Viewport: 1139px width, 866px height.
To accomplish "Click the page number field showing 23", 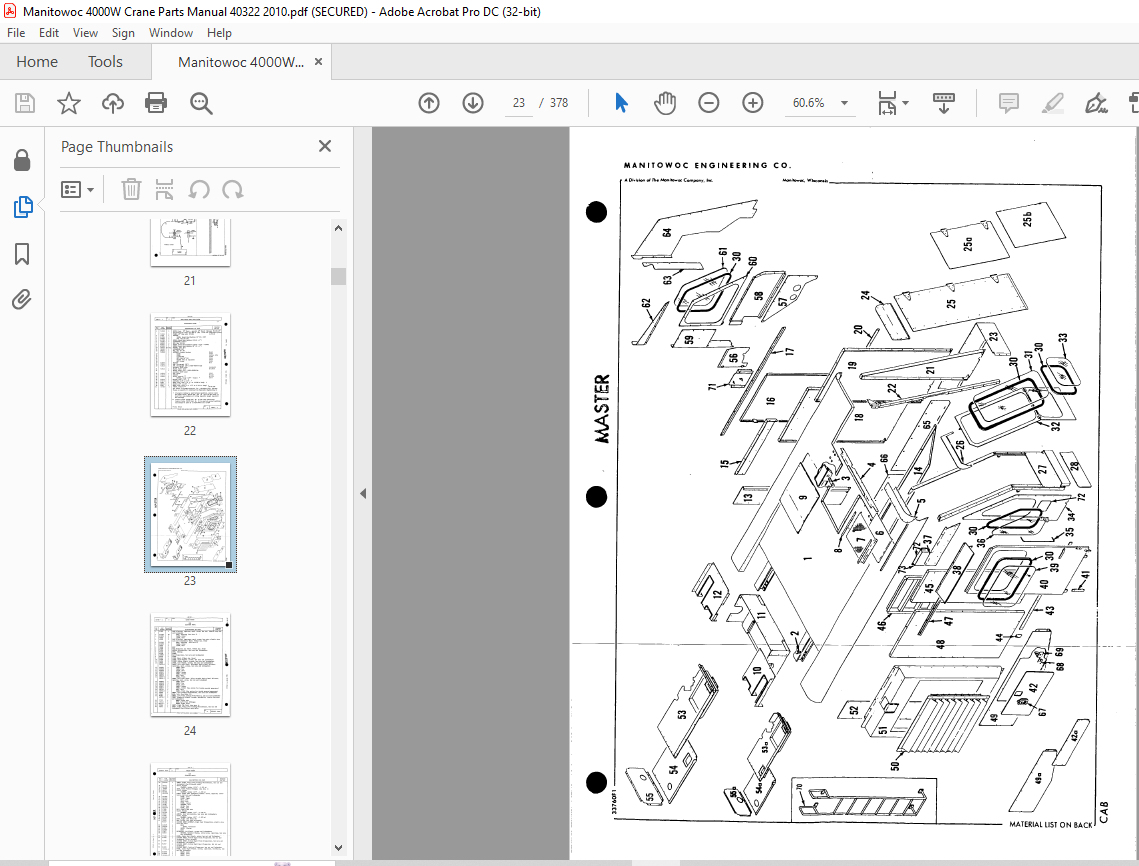I will pyautogui.click(x=519, y=103).
